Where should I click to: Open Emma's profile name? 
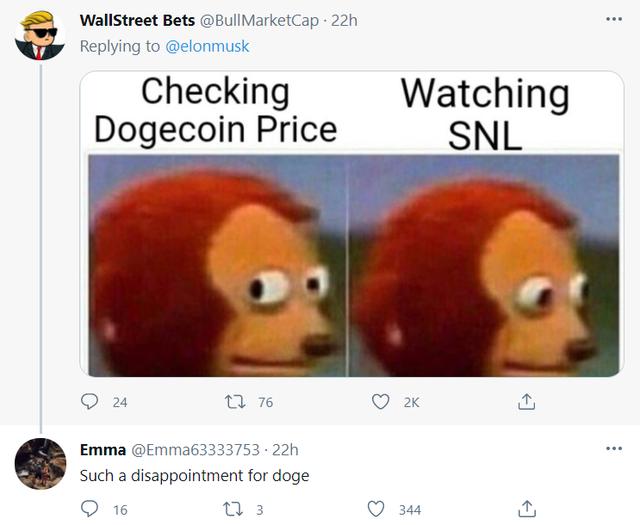(103, 449)
